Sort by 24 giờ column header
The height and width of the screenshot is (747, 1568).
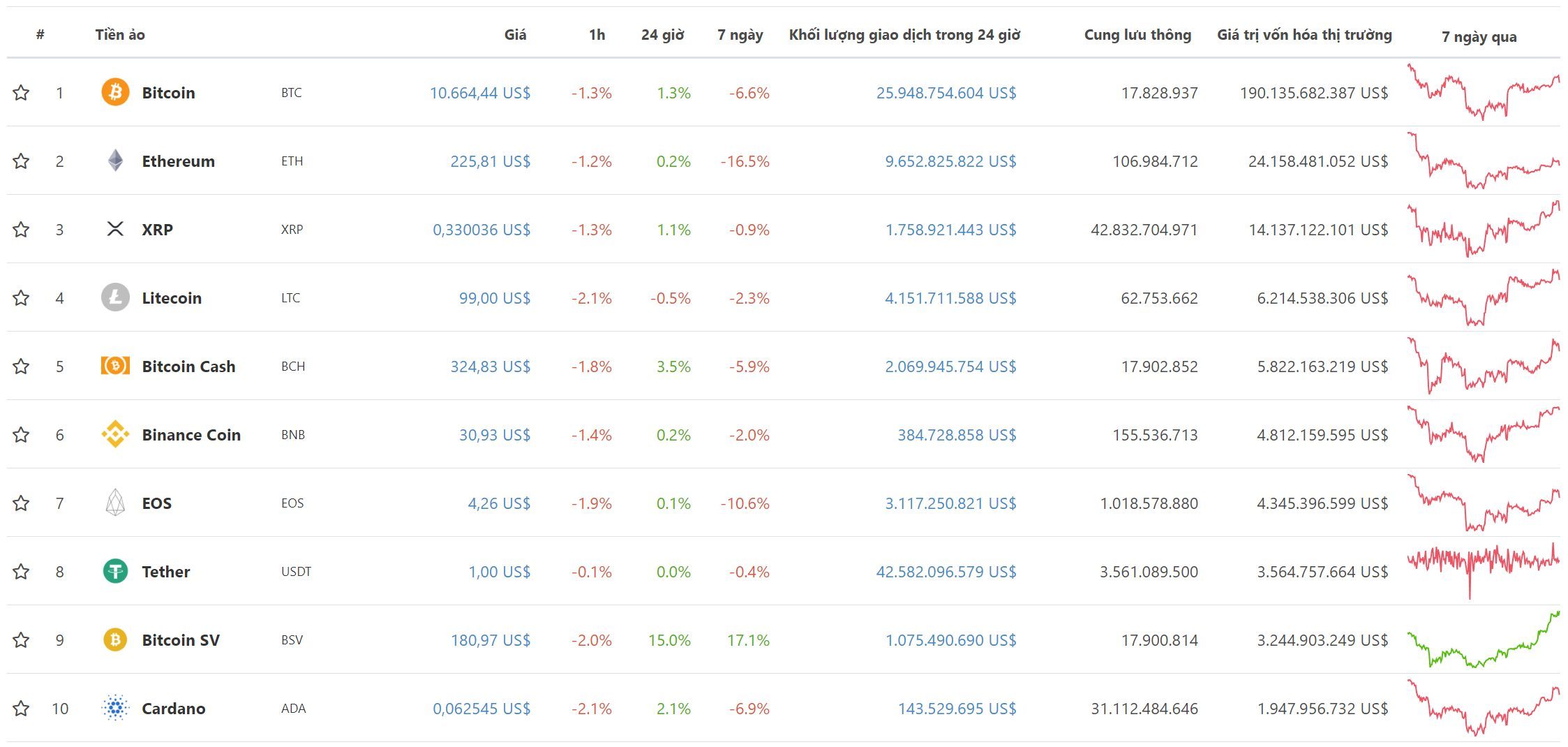pyautogui.click(x=662, y=34)
